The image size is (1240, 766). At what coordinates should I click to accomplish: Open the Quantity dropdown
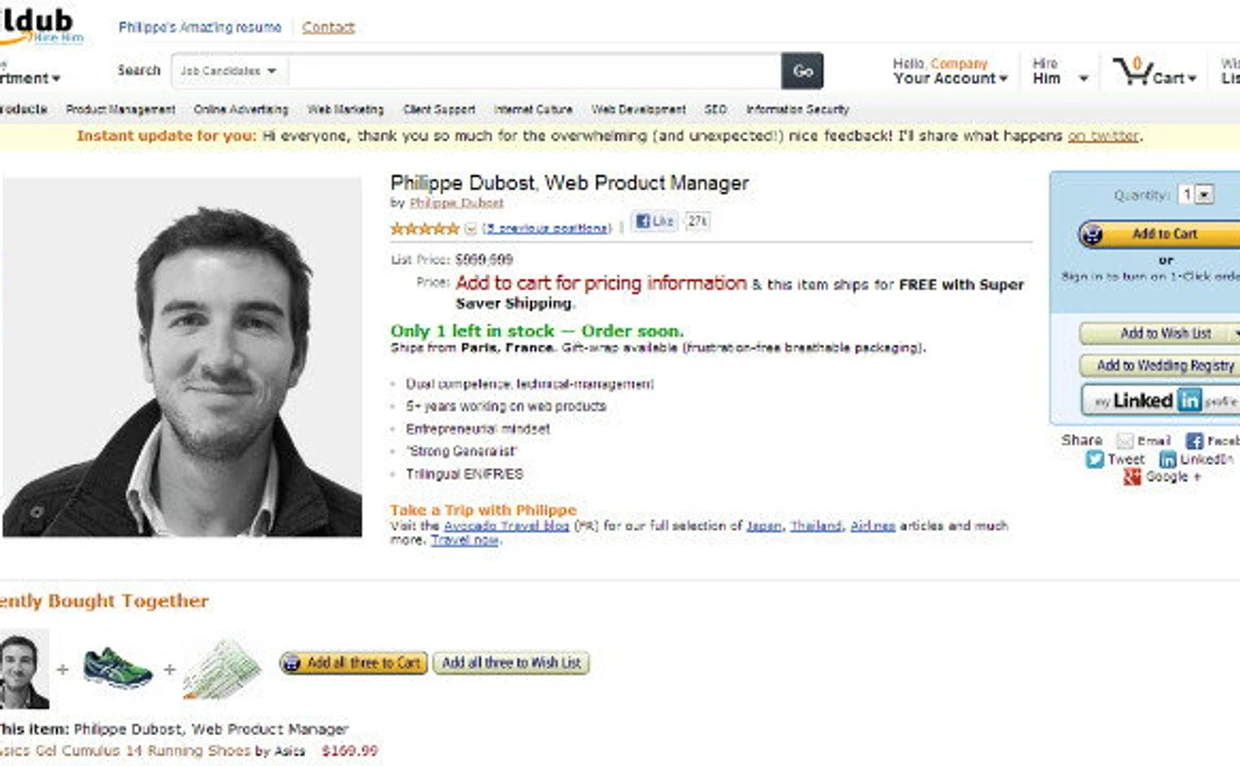(x=1196, y=195)
